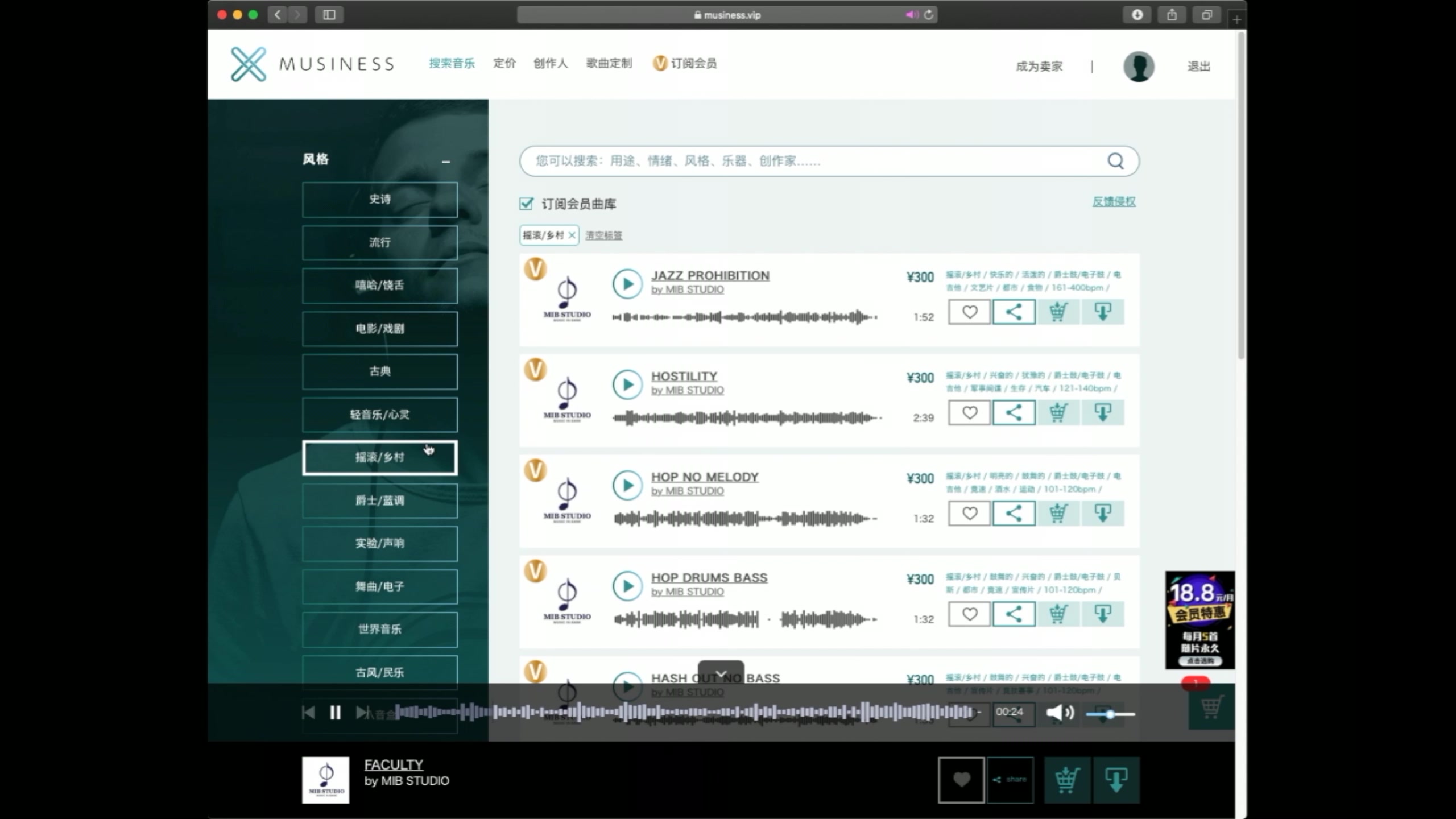Open the 定价 nav item
1456x819 pixels.
[504, 64]
